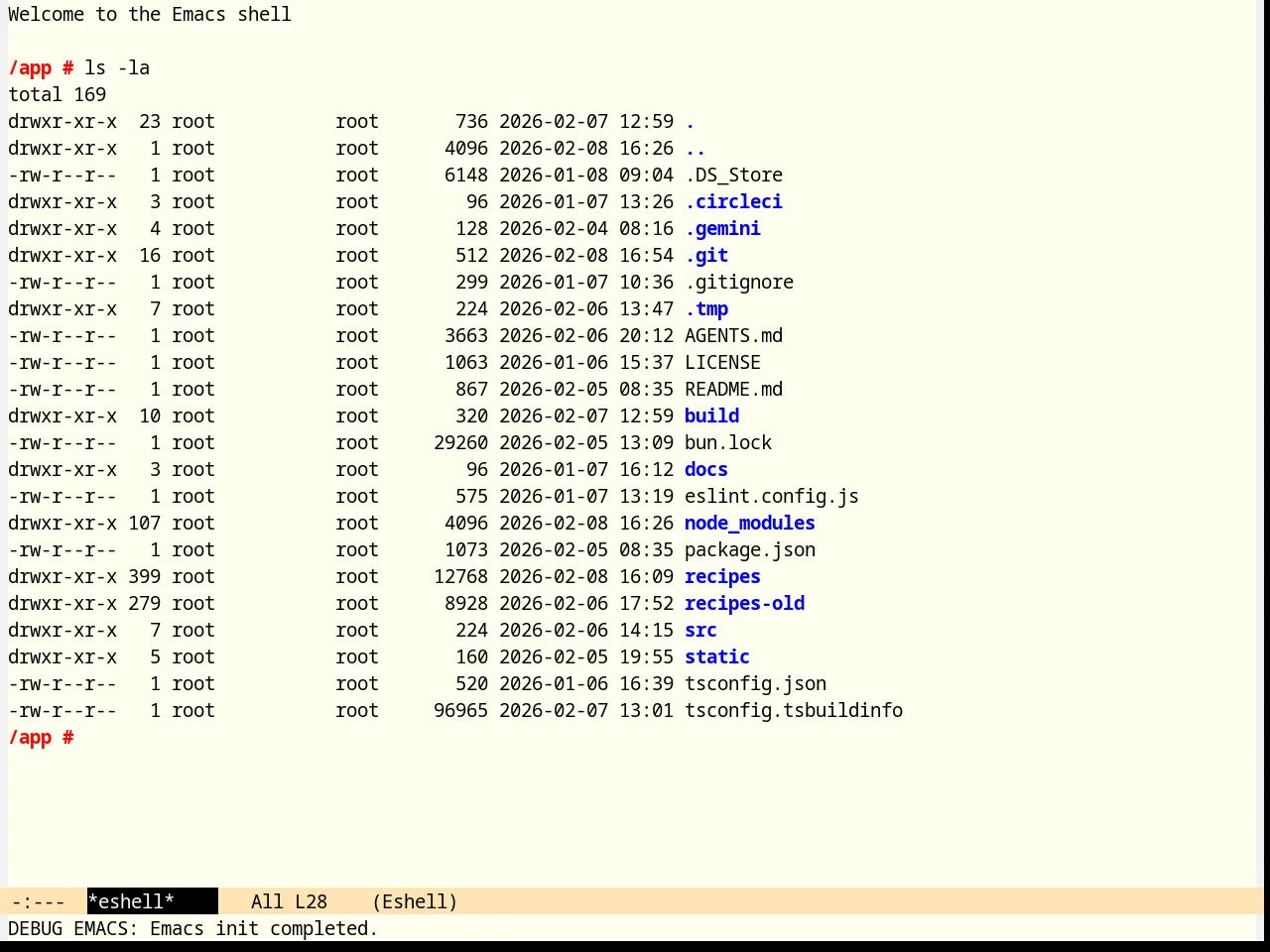Click the All L28 position indicator
The image size is (1270, 952).
[x=289, y=901]
